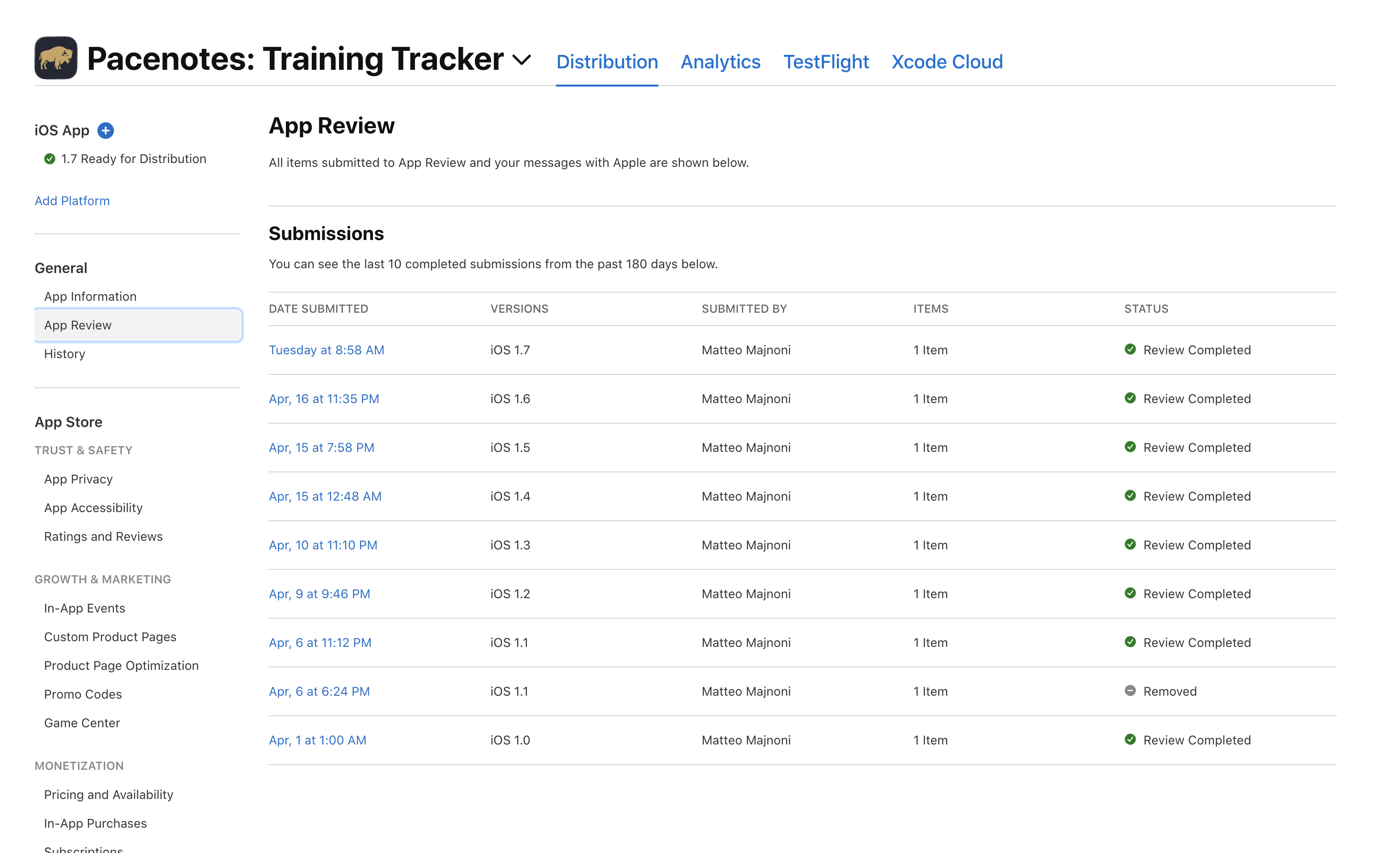
Task: Open the Xcode Cloud tab
Action: 947,61
